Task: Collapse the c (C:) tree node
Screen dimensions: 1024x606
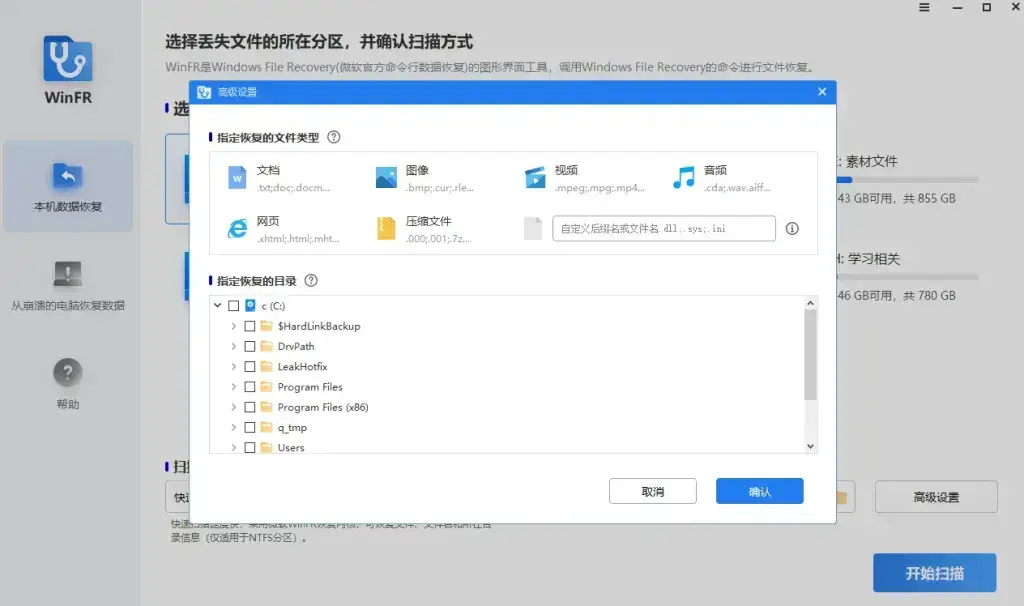Action: pos(218,306)
